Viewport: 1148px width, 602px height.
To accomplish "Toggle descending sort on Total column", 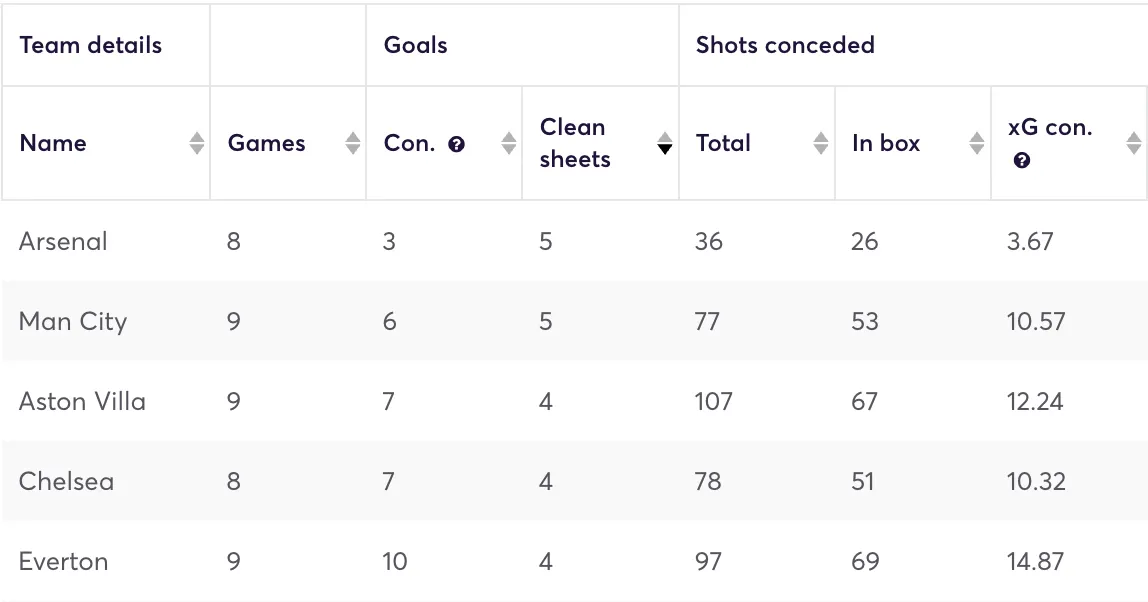I will 820,143.
